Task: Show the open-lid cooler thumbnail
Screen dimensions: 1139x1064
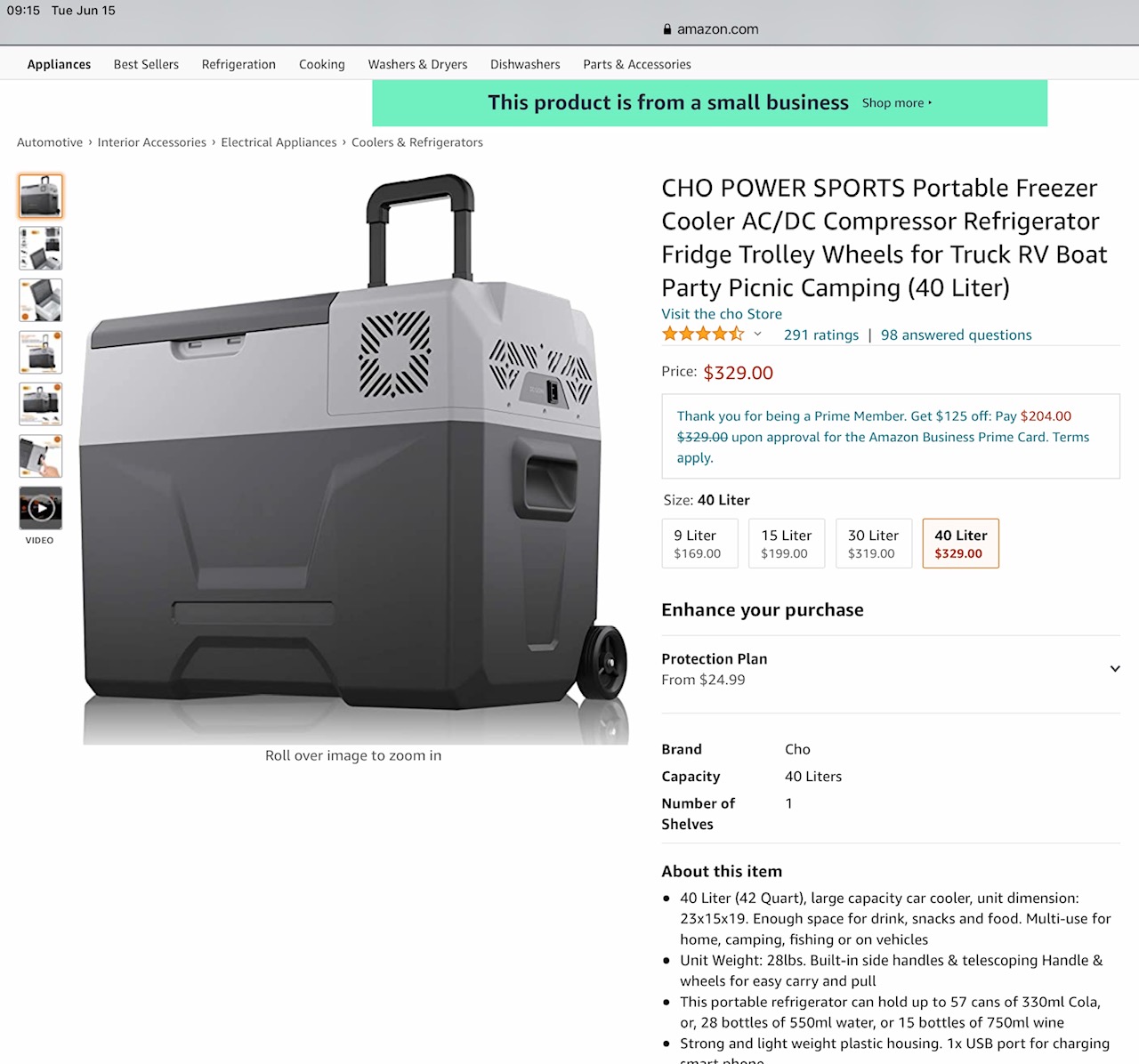Action: coord(41,300)
